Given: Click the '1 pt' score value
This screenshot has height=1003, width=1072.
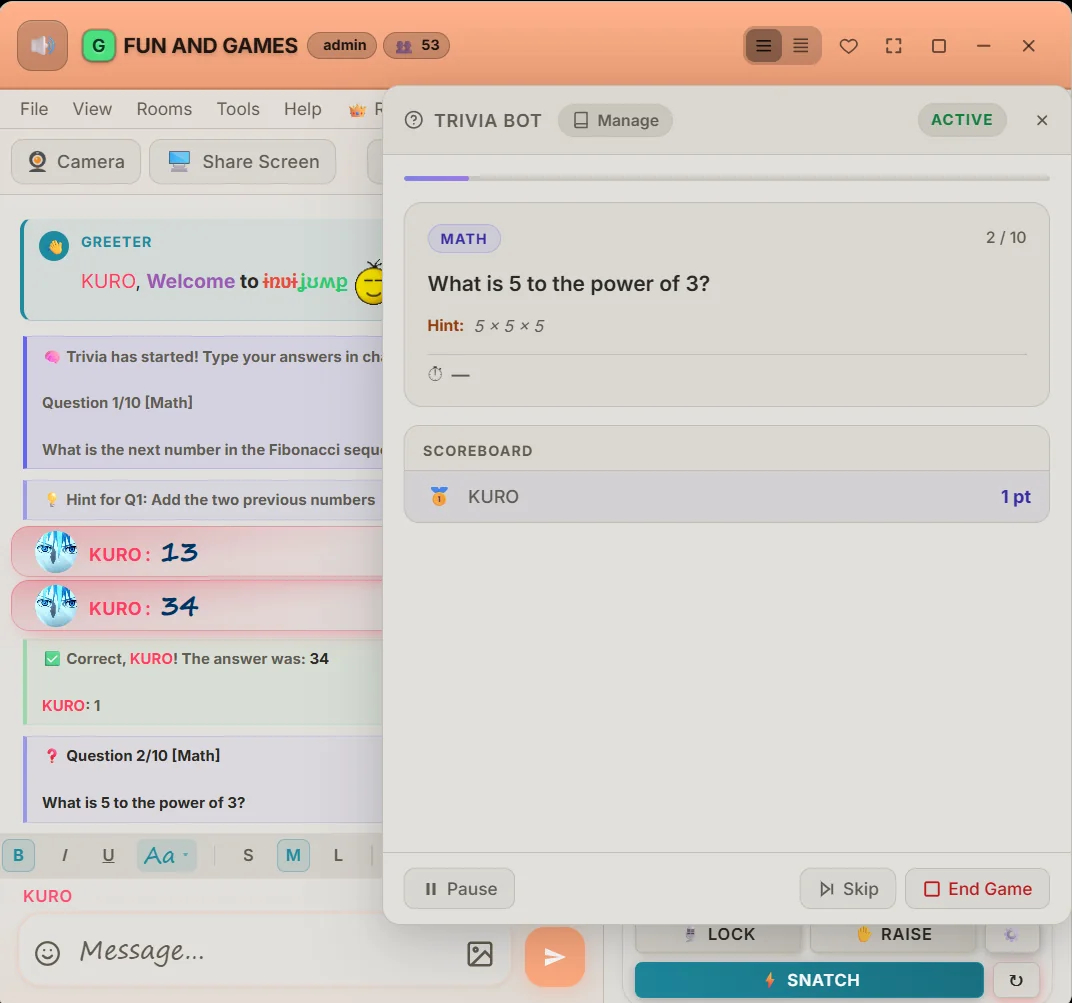Looking at the screenshot, I should (x=1015, y=496).
